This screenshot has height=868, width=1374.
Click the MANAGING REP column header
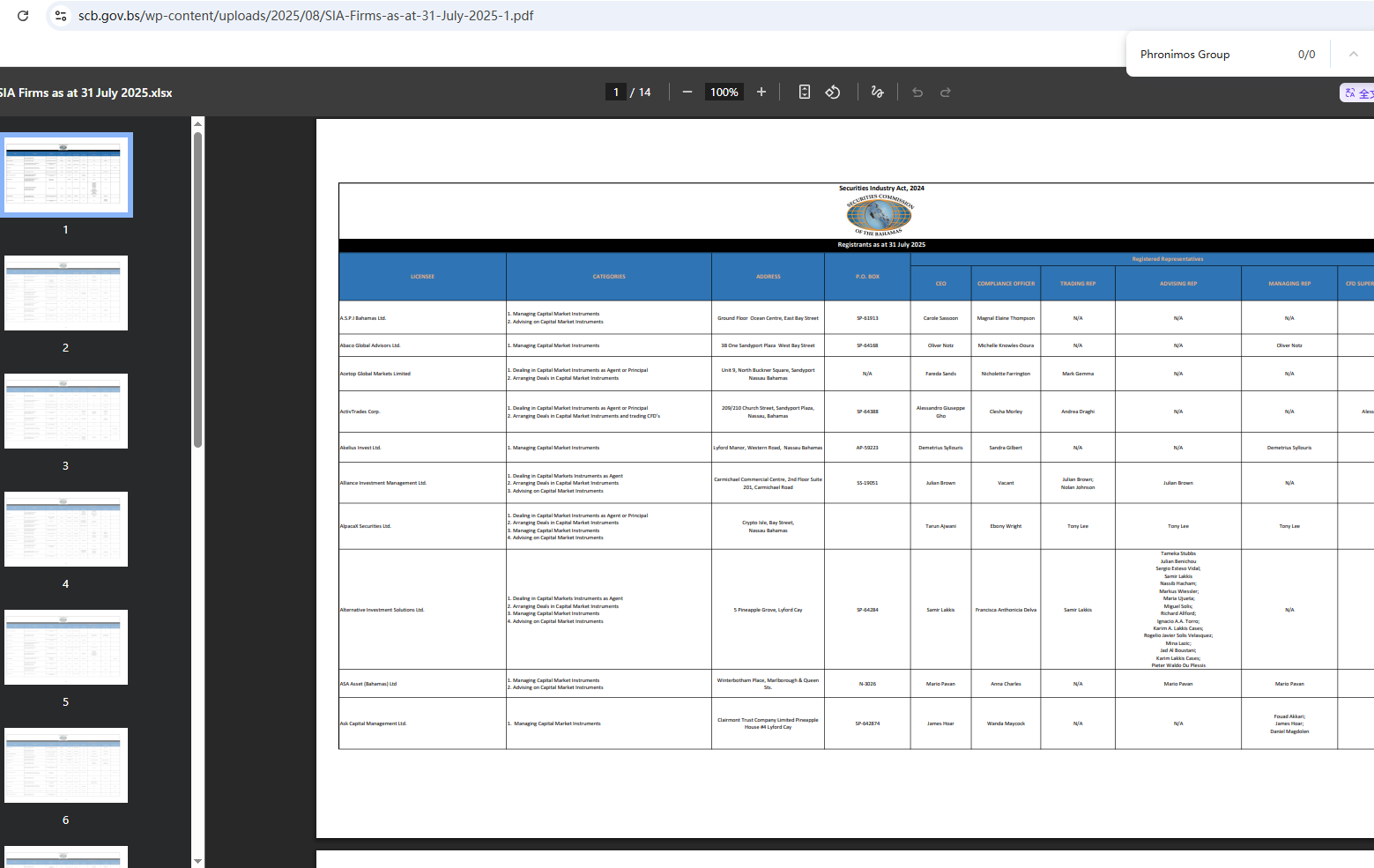click(x=1289, y=284)
